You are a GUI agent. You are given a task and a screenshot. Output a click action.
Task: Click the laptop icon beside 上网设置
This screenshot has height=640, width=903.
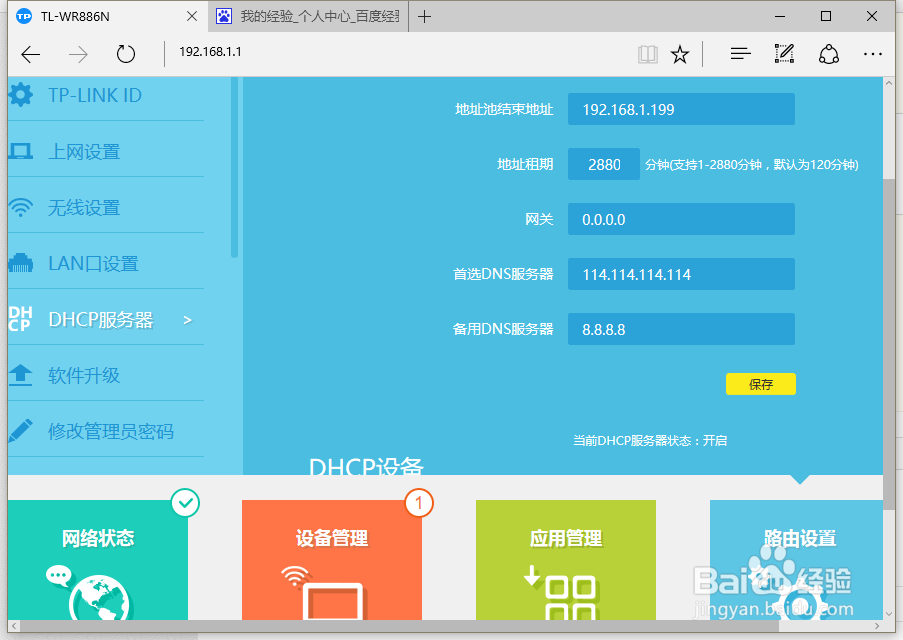pos(21,151)
